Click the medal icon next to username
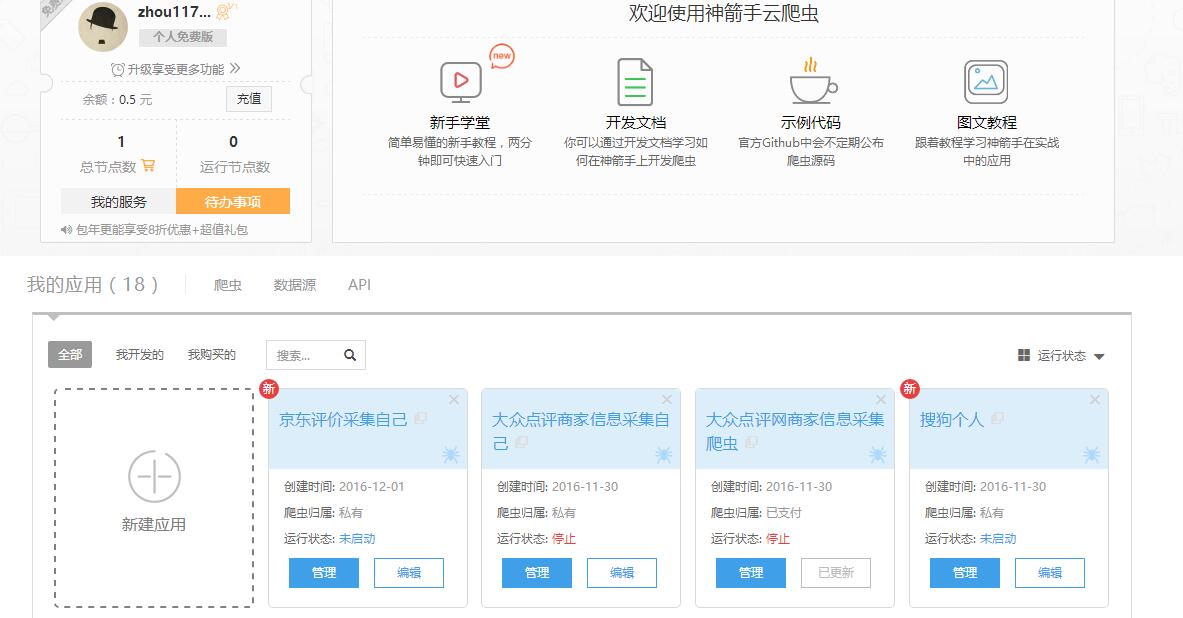1183x618 pixels. (226, 11)
